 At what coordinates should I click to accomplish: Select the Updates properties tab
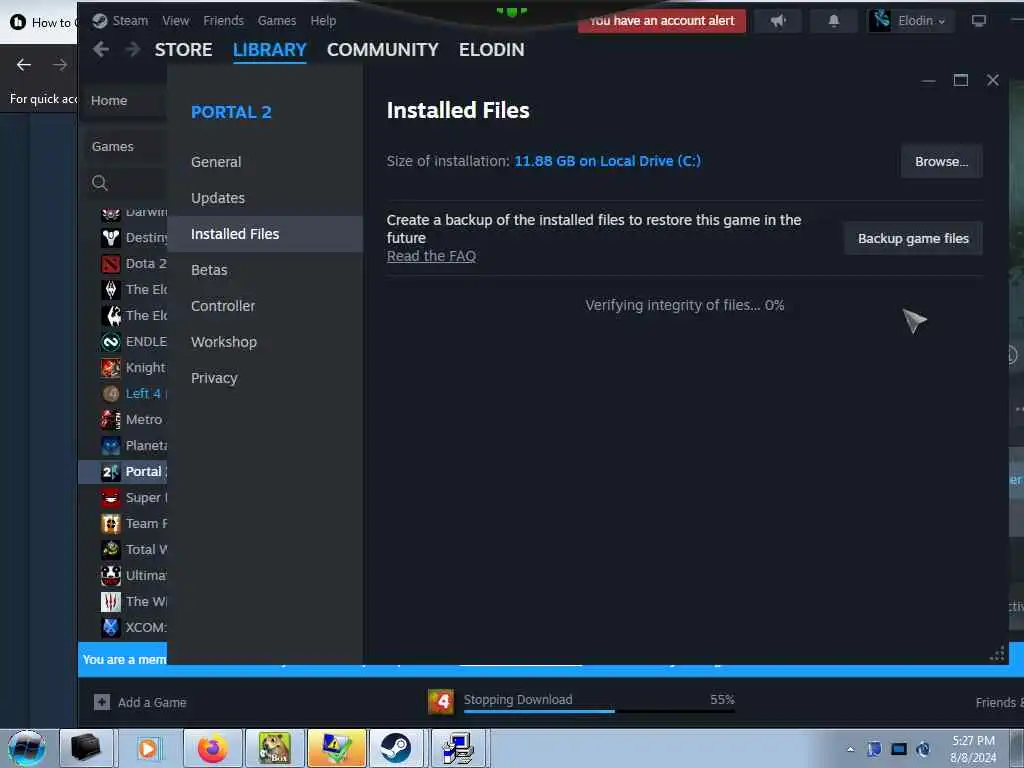(218, 198)
